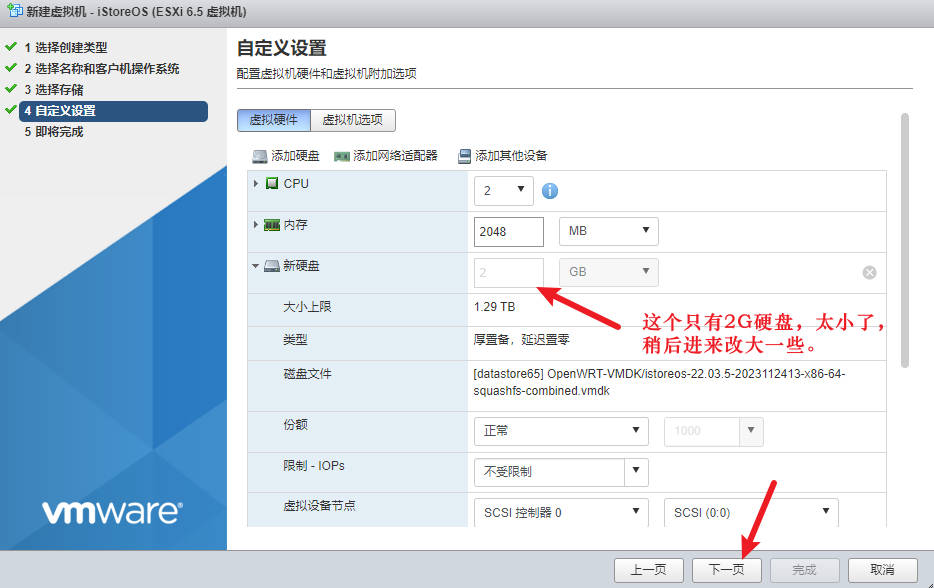Click the CPU info icon
The image size is (934, 588).
pos(550,191)
